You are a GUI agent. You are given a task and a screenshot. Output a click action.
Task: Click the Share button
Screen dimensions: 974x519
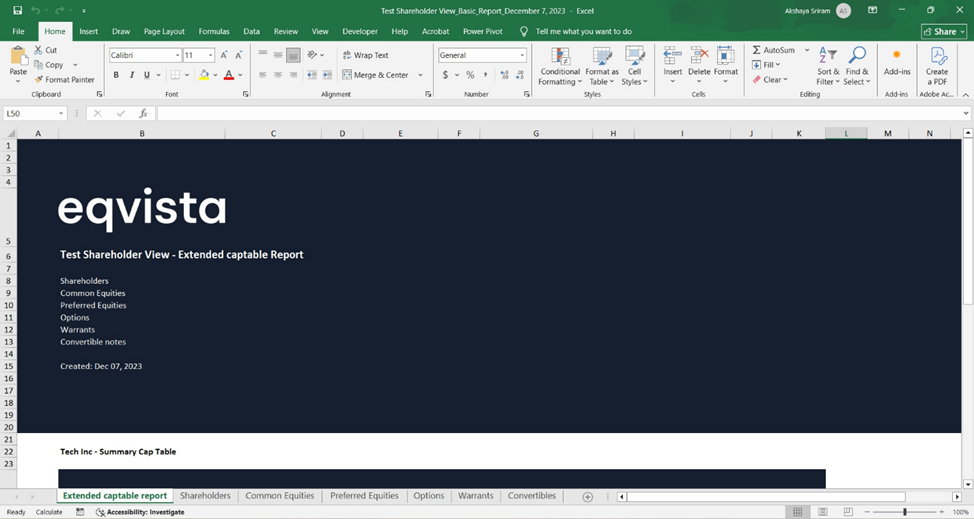(944, 31)
